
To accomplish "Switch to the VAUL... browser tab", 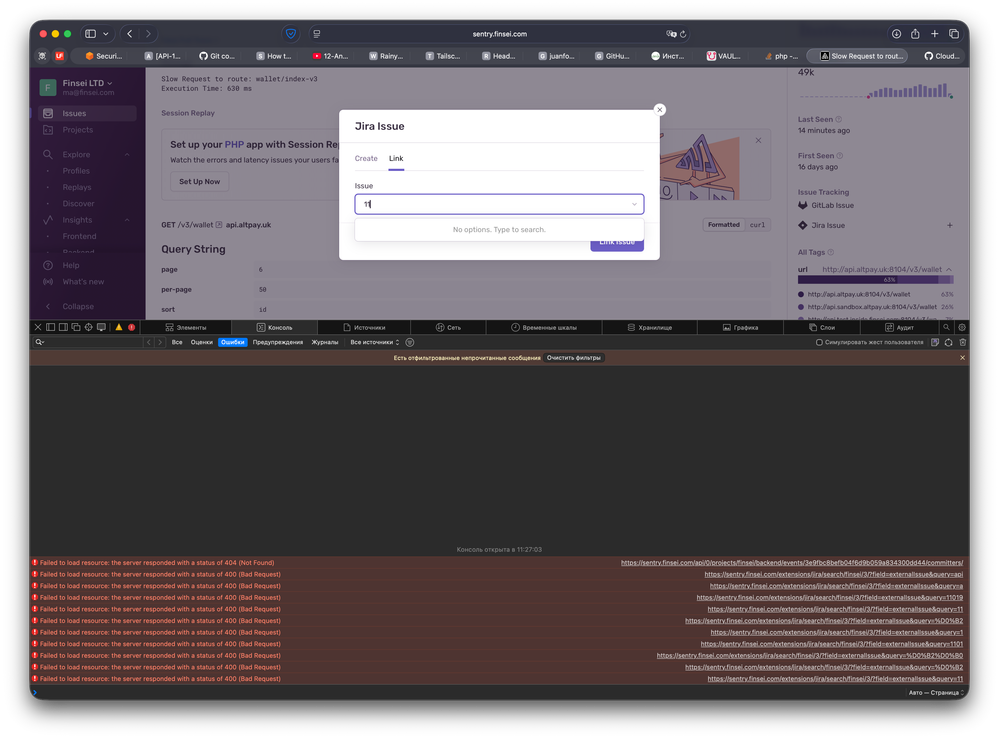I will pyautogui.click(x=724, y=56).
